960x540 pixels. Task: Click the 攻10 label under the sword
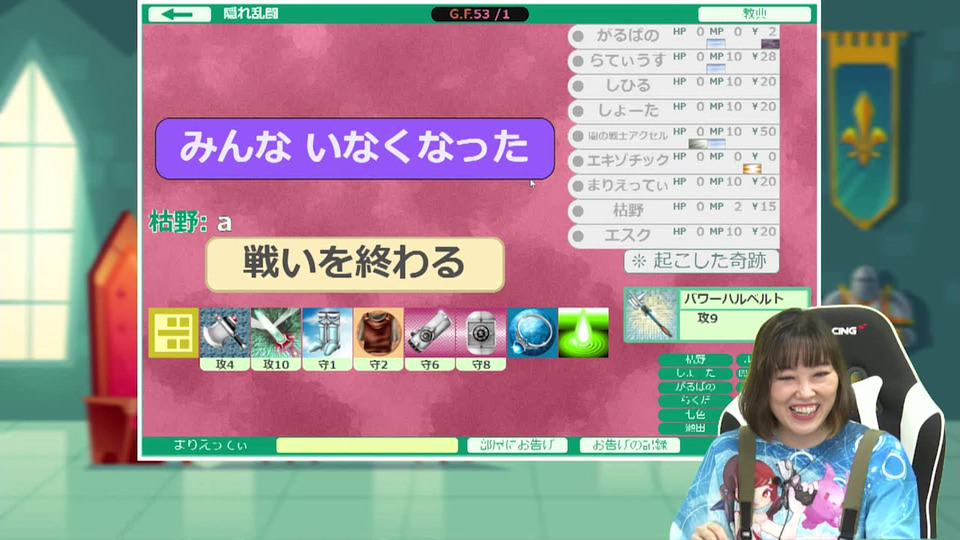point(276,364)
